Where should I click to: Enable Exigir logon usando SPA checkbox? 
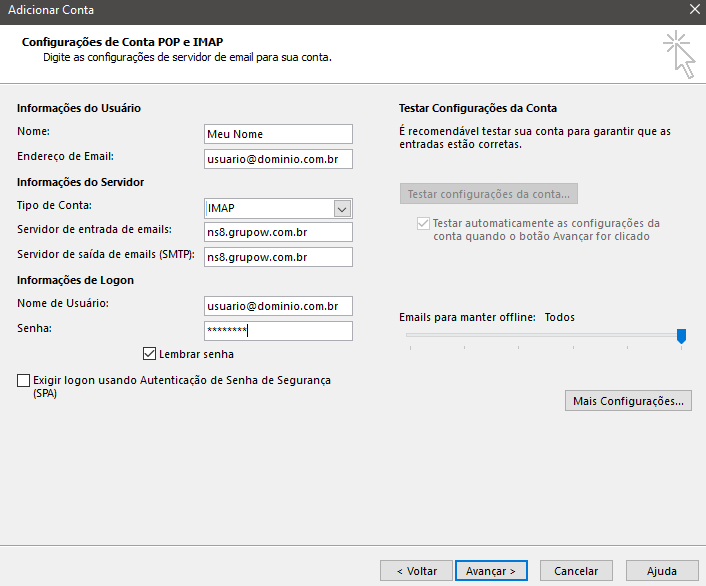[x=23, y=380]
